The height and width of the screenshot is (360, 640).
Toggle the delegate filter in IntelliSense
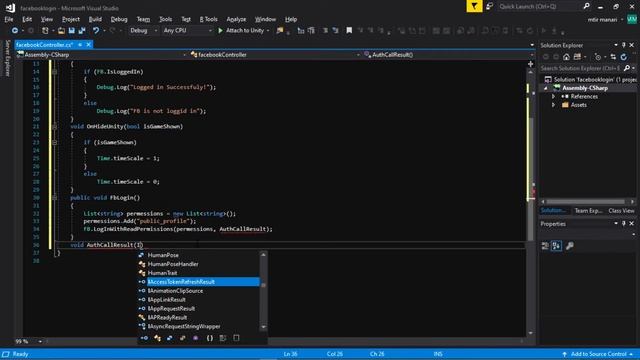pos(196,338)
